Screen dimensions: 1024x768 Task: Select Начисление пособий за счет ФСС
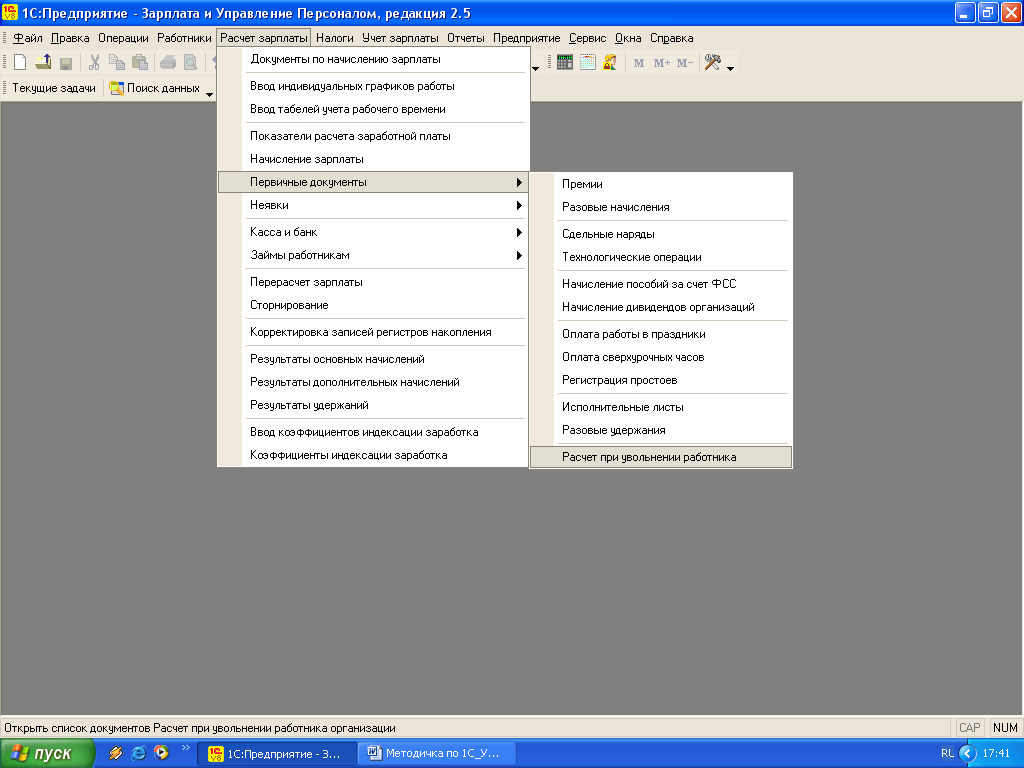point(661,284)
